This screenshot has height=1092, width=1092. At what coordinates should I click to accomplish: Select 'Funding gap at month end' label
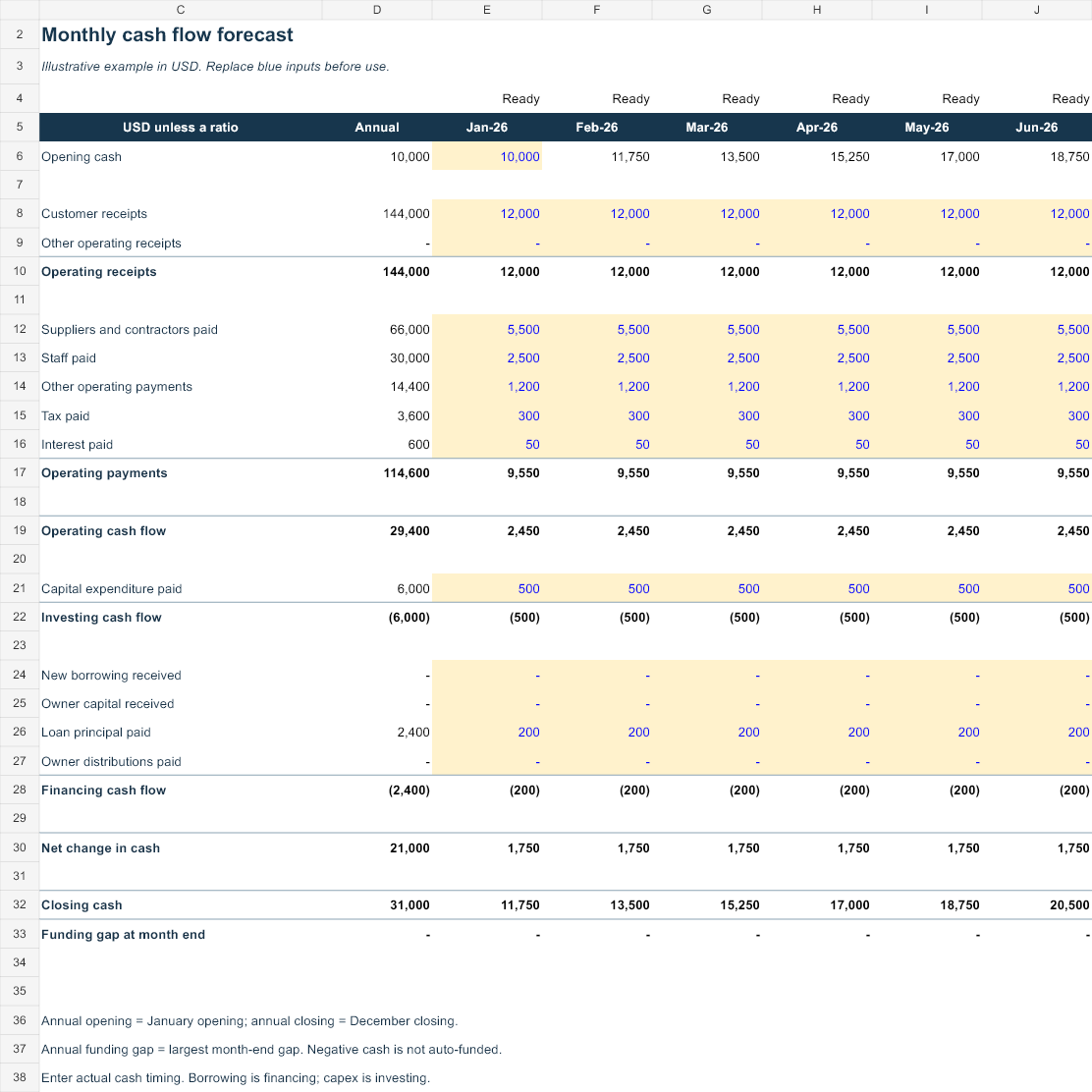point(181,934)
